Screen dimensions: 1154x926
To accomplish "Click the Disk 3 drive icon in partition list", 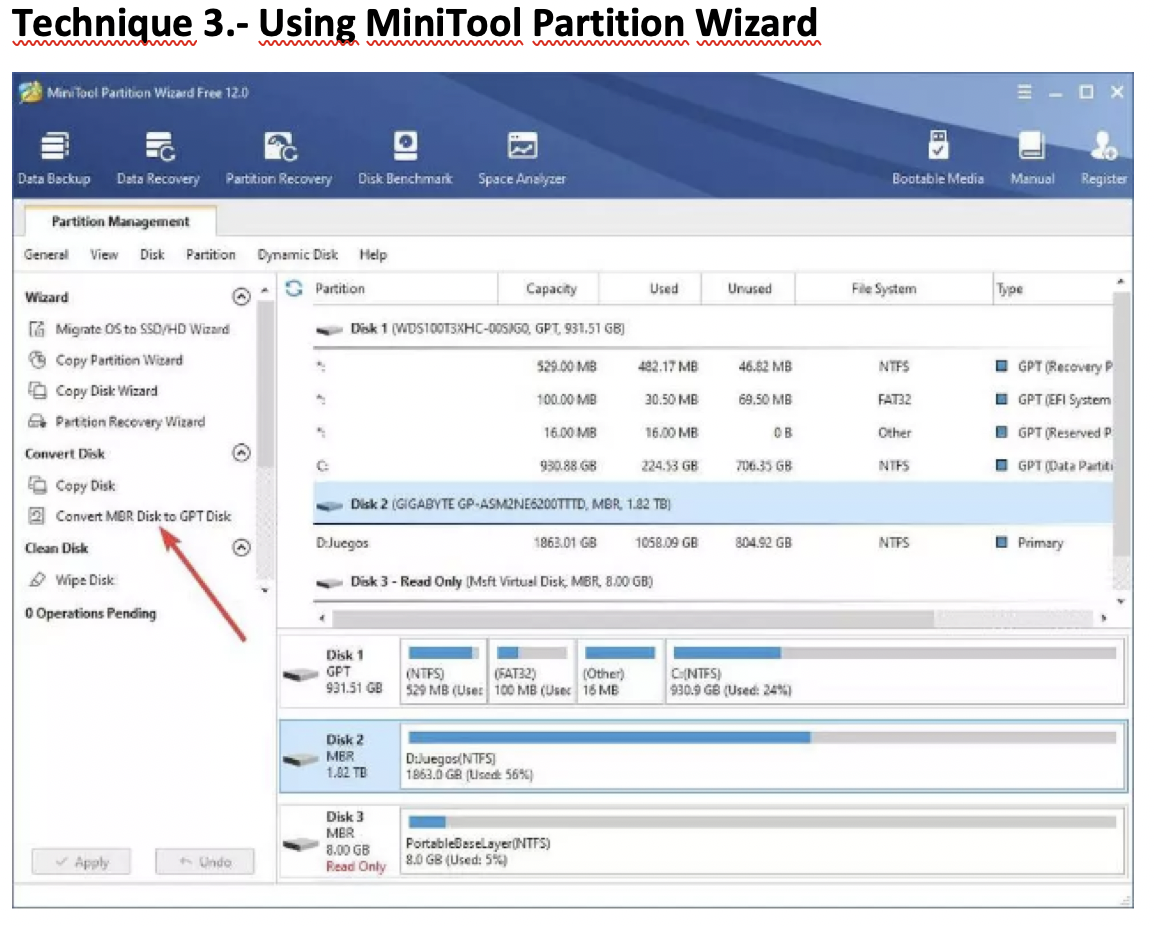I will tap(329, 583).
